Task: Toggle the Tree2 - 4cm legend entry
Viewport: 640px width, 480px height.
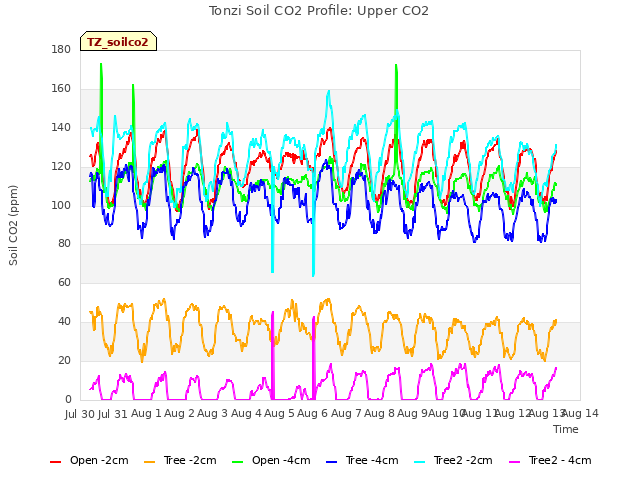Action: (x=550, y=461)
